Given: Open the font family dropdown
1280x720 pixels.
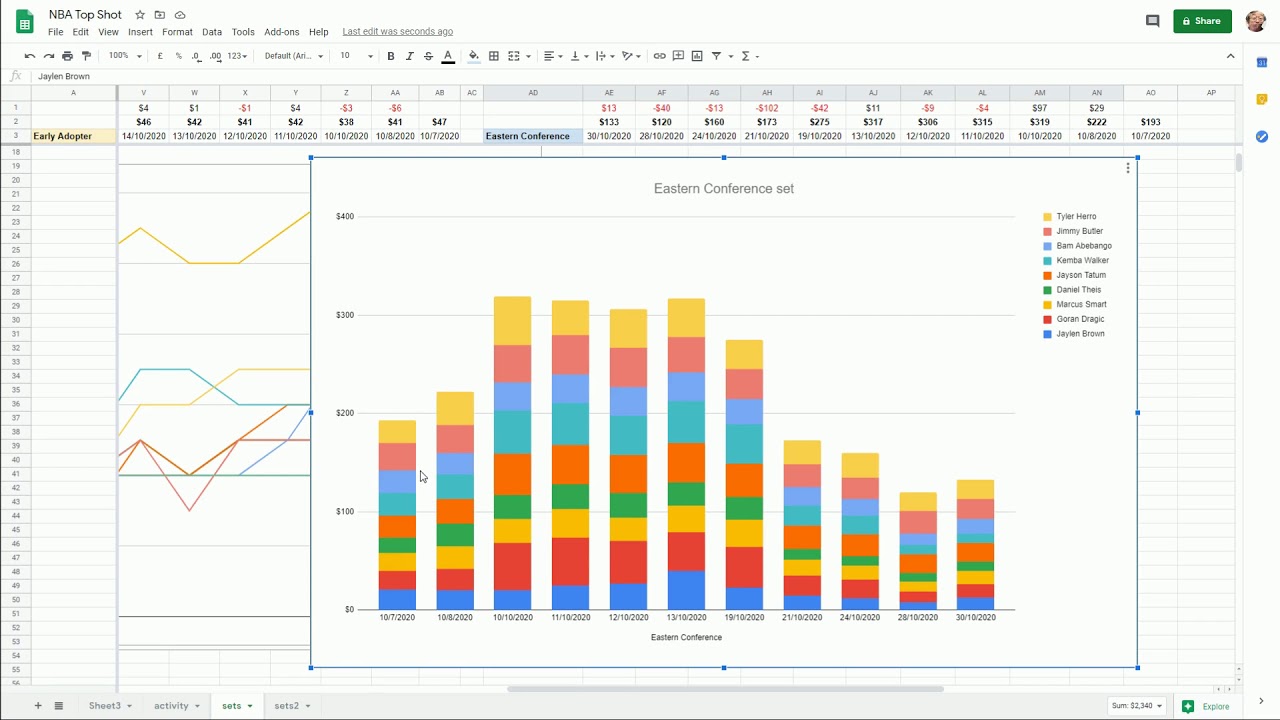Looking at the screenshot, I should pyautogui.click(x=294, y=56).
